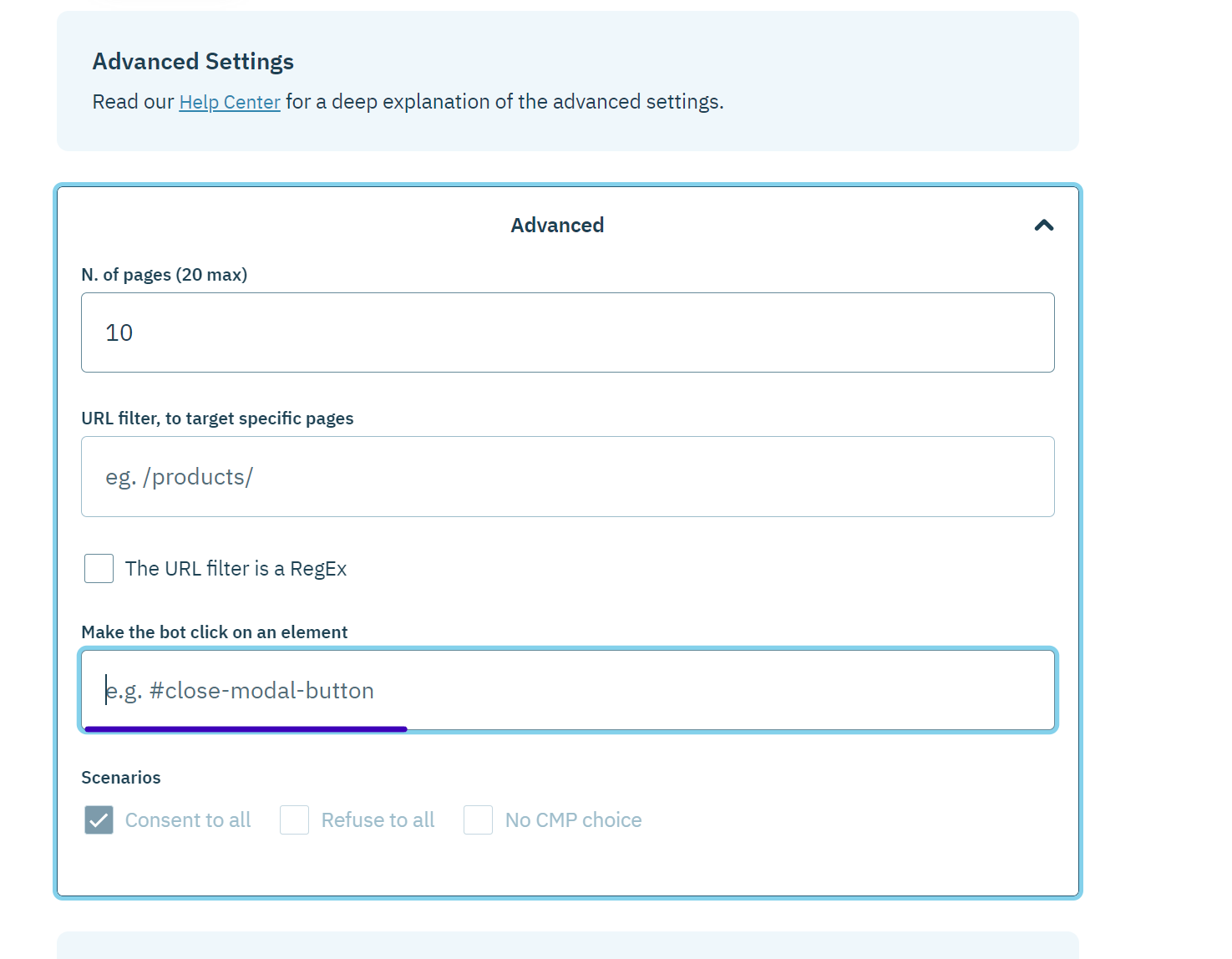Collapse the Advanced section using the chevron
This screenshot has width=1232, height=959.
1042,225
